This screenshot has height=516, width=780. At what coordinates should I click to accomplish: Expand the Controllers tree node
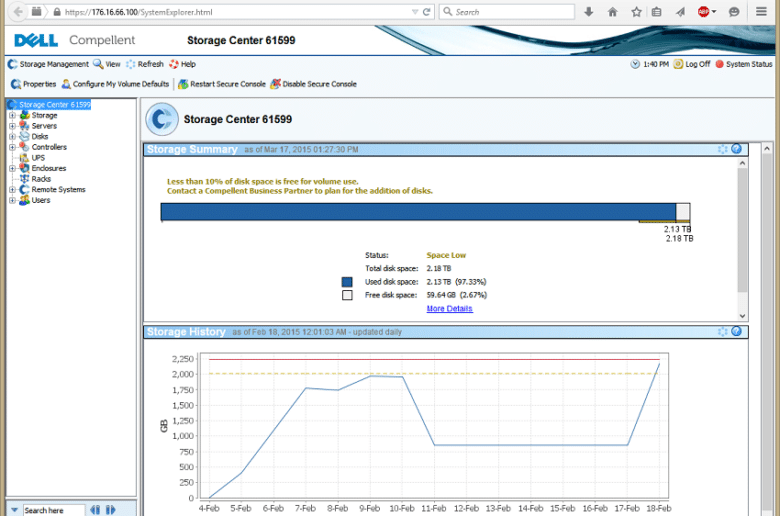12,147
